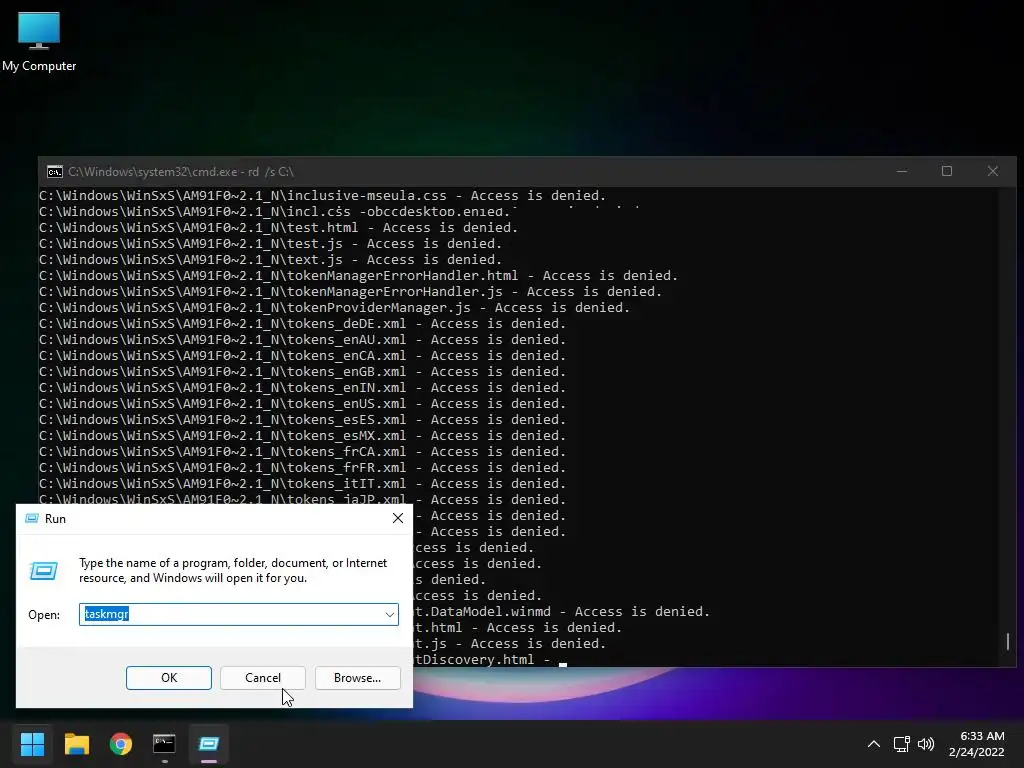Open the clock and date flyout
1024x768 pixels.
pyautogui.click(x=976, y=744)
